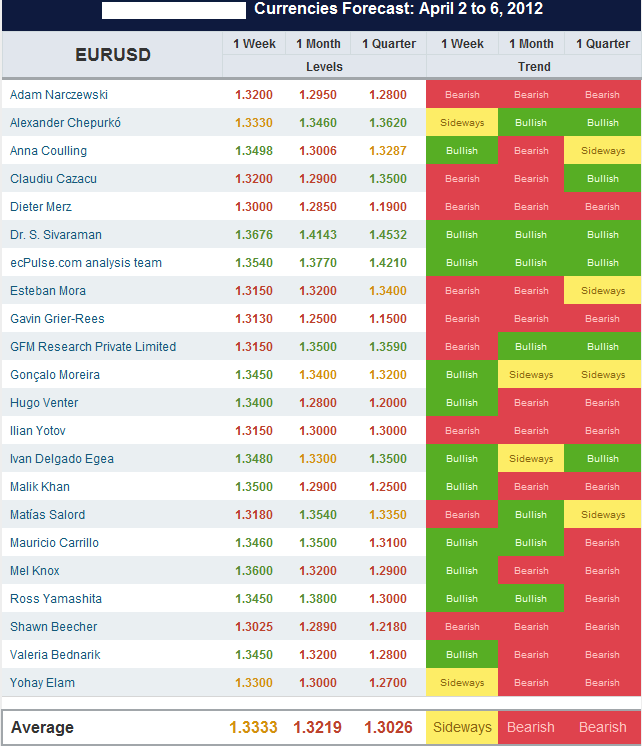
Task: Select the Average row label
Action: [x=42, y=727]
